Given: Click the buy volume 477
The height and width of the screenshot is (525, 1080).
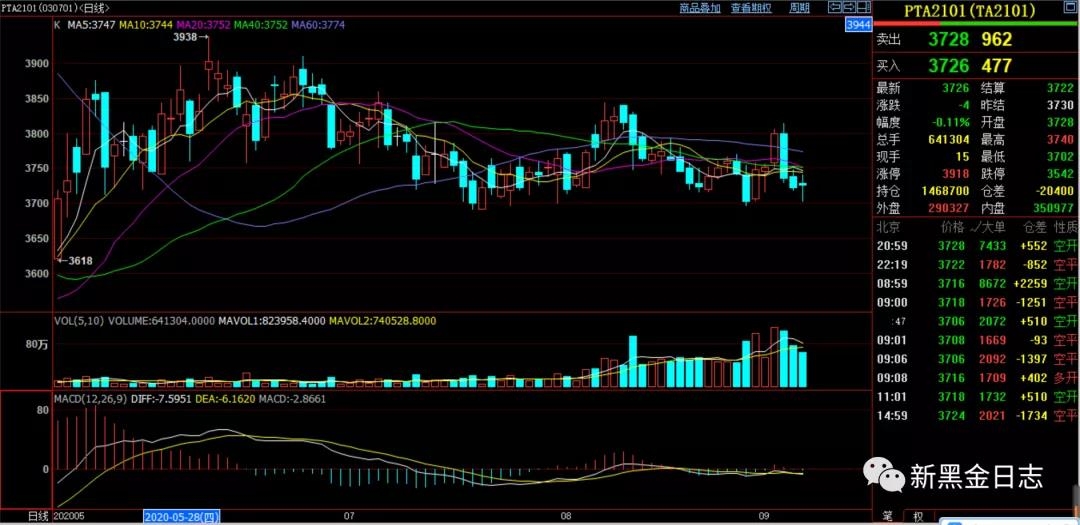Looking at the screenshot, I should 997,65.
